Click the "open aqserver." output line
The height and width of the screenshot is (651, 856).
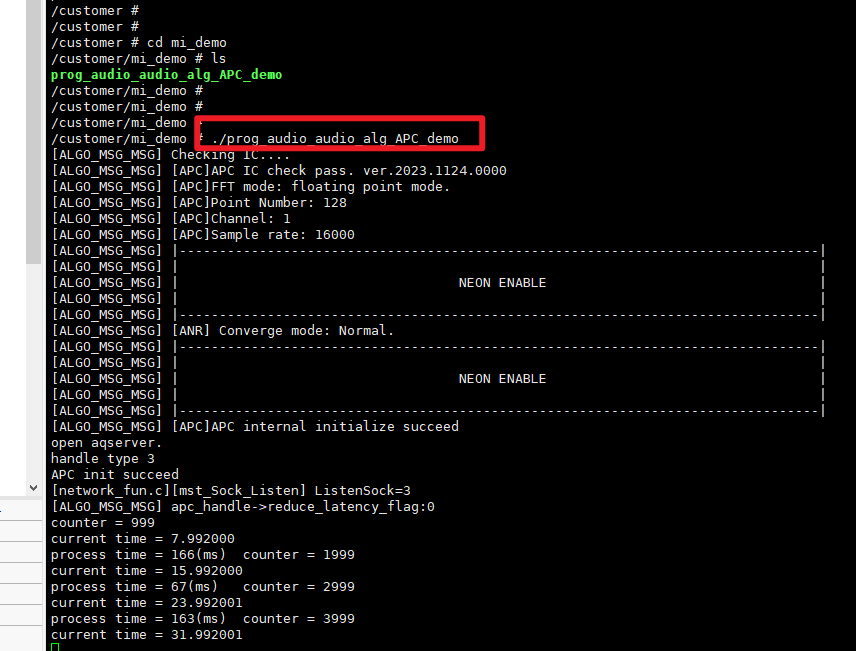click(106, 443)
